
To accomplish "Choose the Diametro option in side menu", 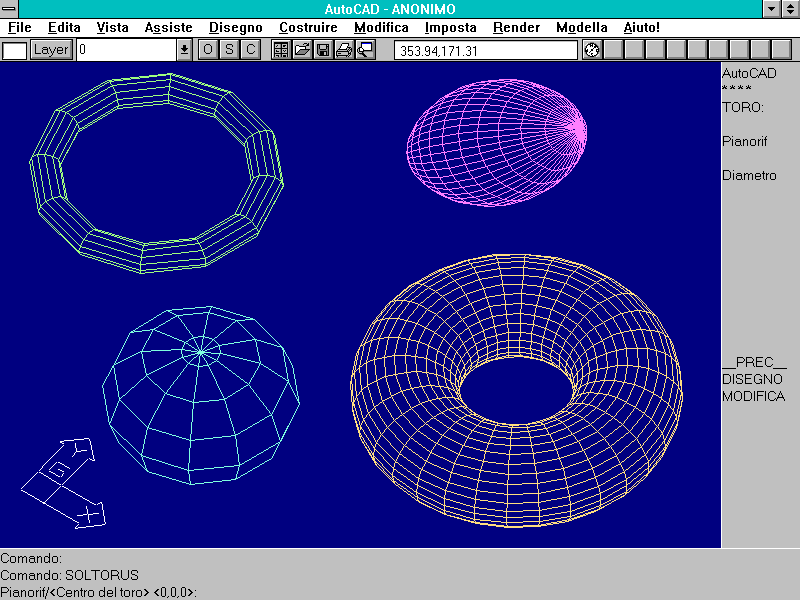I will point(749,176).
